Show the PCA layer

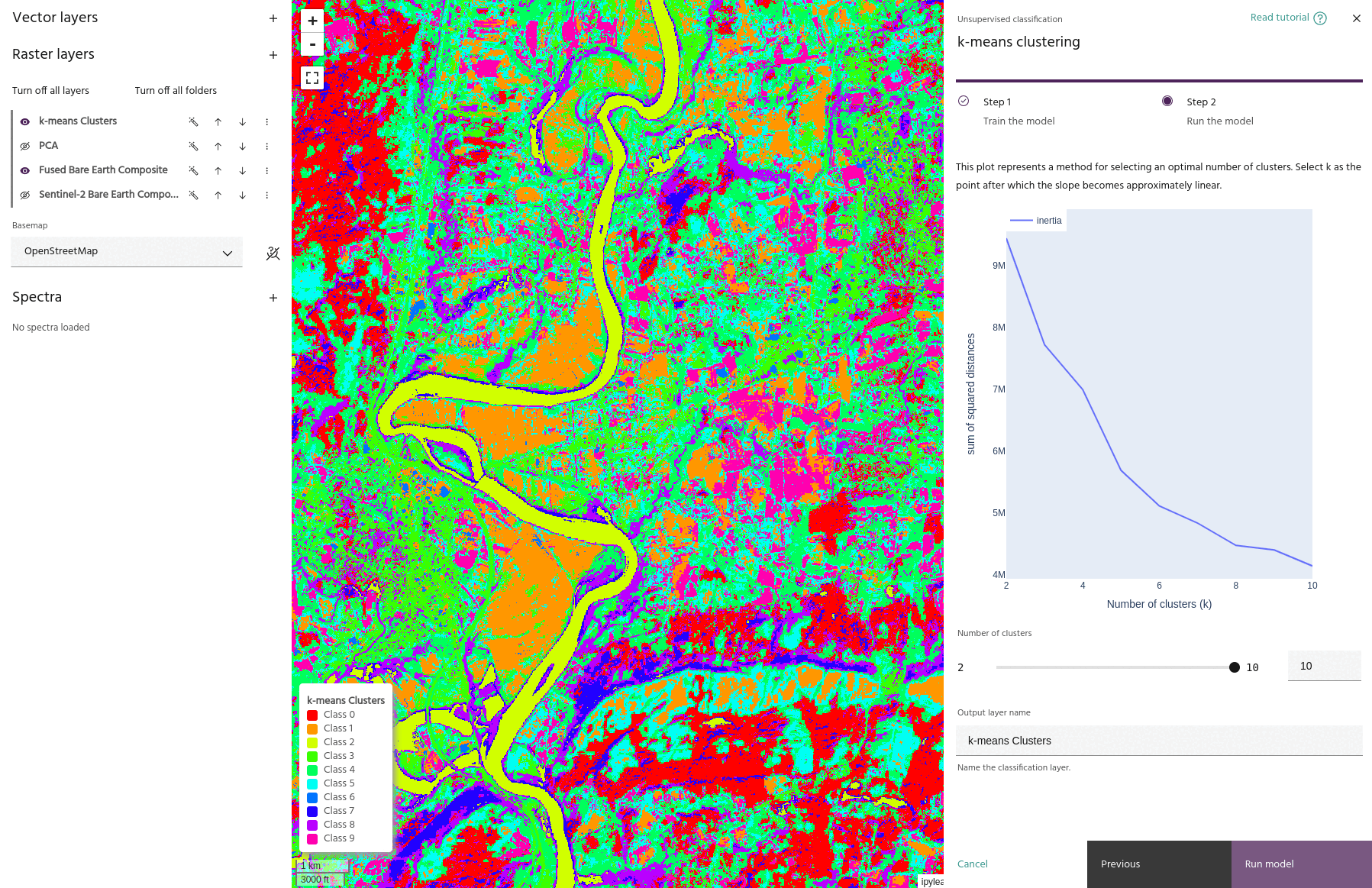pos(25,146)
